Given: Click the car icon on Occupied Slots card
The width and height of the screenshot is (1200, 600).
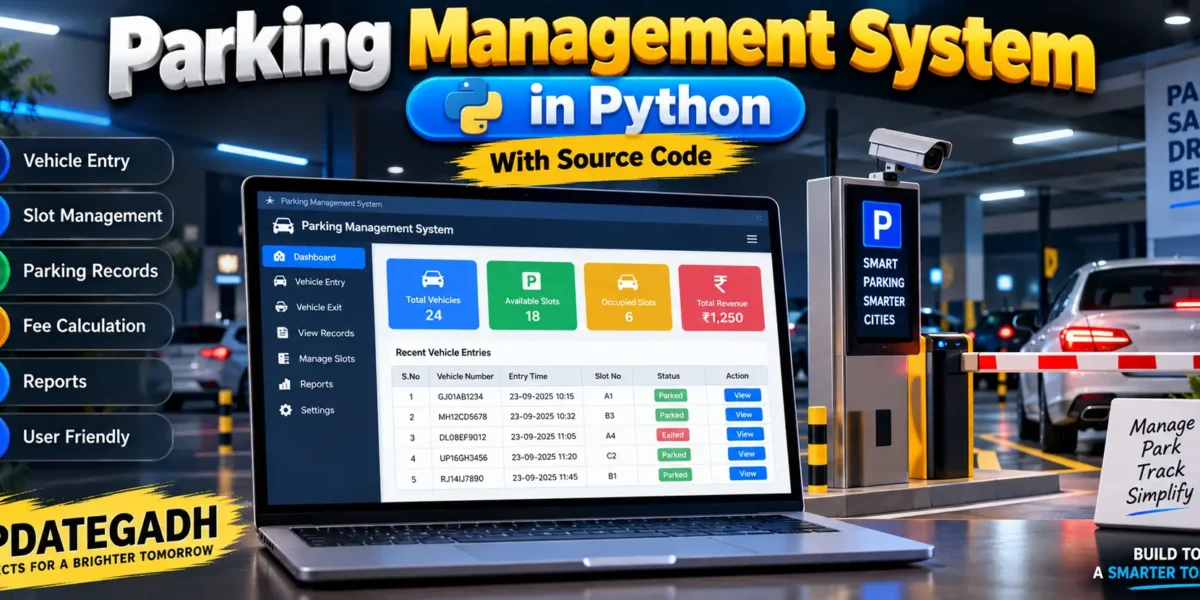Looking at the screenshot, I should (x=627, y=282).
